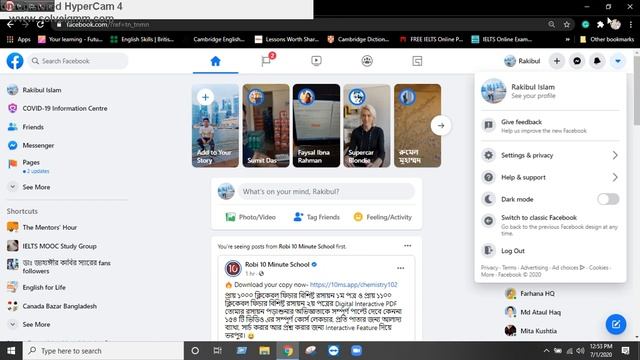Open the Apps bookmark shortcut

18,39
